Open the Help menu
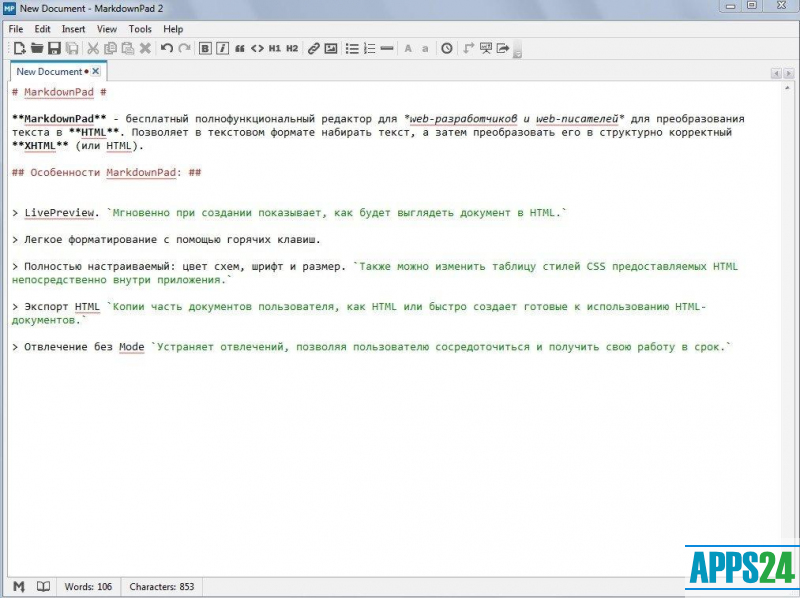This screenshot has width=800, height=598. click(x=173, y=29)
